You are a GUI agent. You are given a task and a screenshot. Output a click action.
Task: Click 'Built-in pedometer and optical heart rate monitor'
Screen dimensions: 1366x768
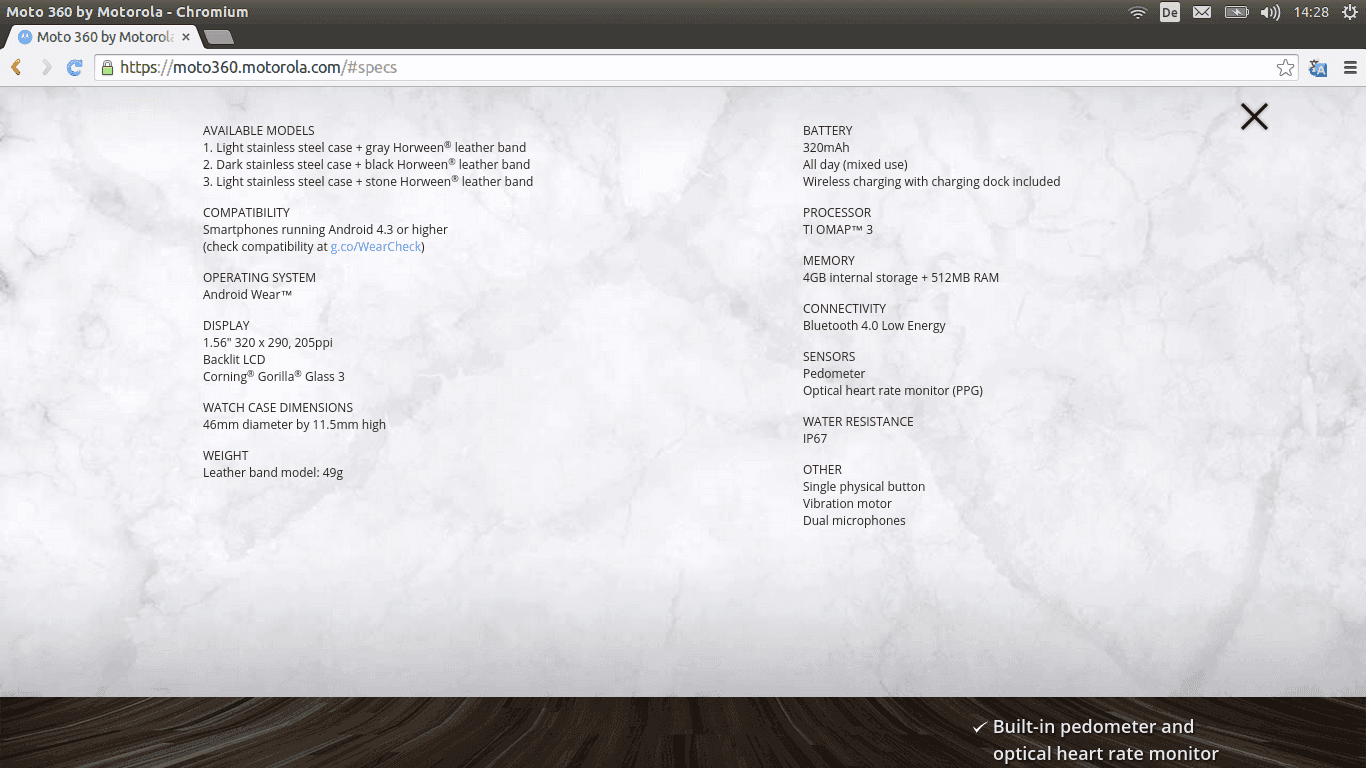pos(1105,741)
